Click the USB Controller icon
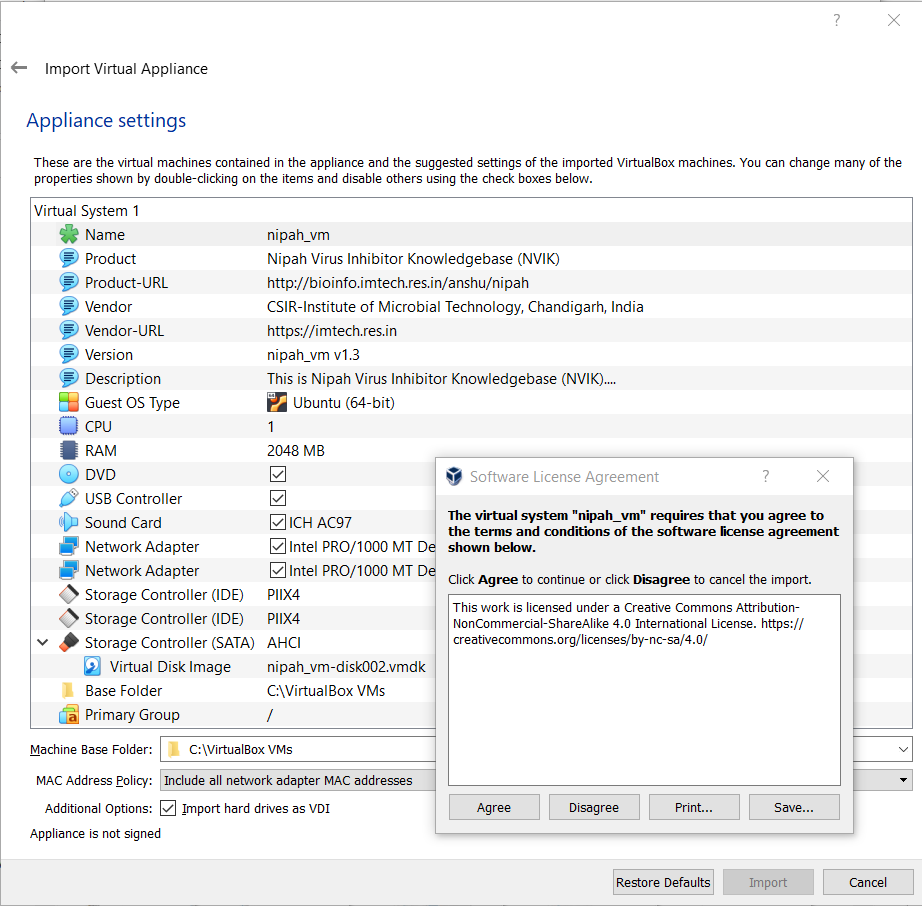 68,499
